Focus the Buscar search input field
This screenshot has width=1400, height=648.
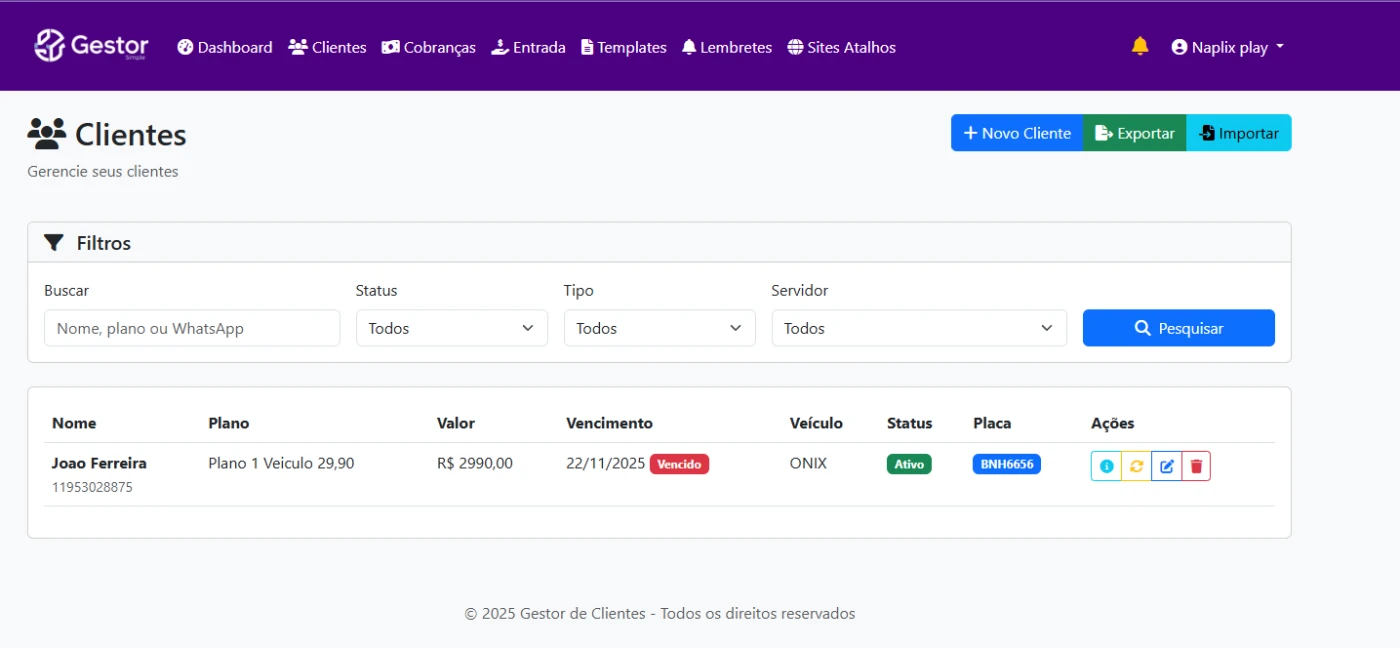(192, 328)
